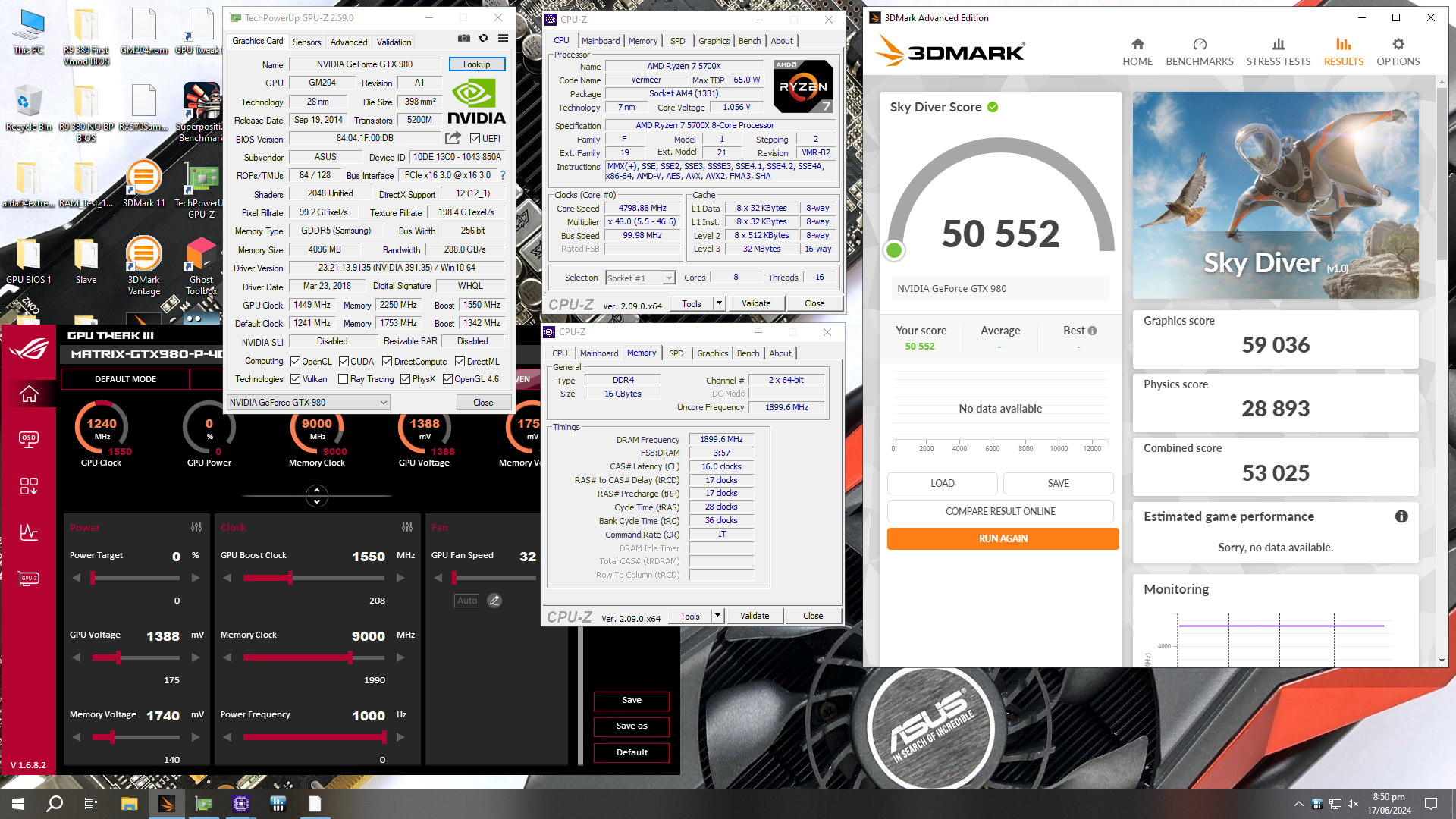The image size is (1456, 819).
Task: Open Tools dropdown arrow in top CPU-Z window
Action: (719, 303)
